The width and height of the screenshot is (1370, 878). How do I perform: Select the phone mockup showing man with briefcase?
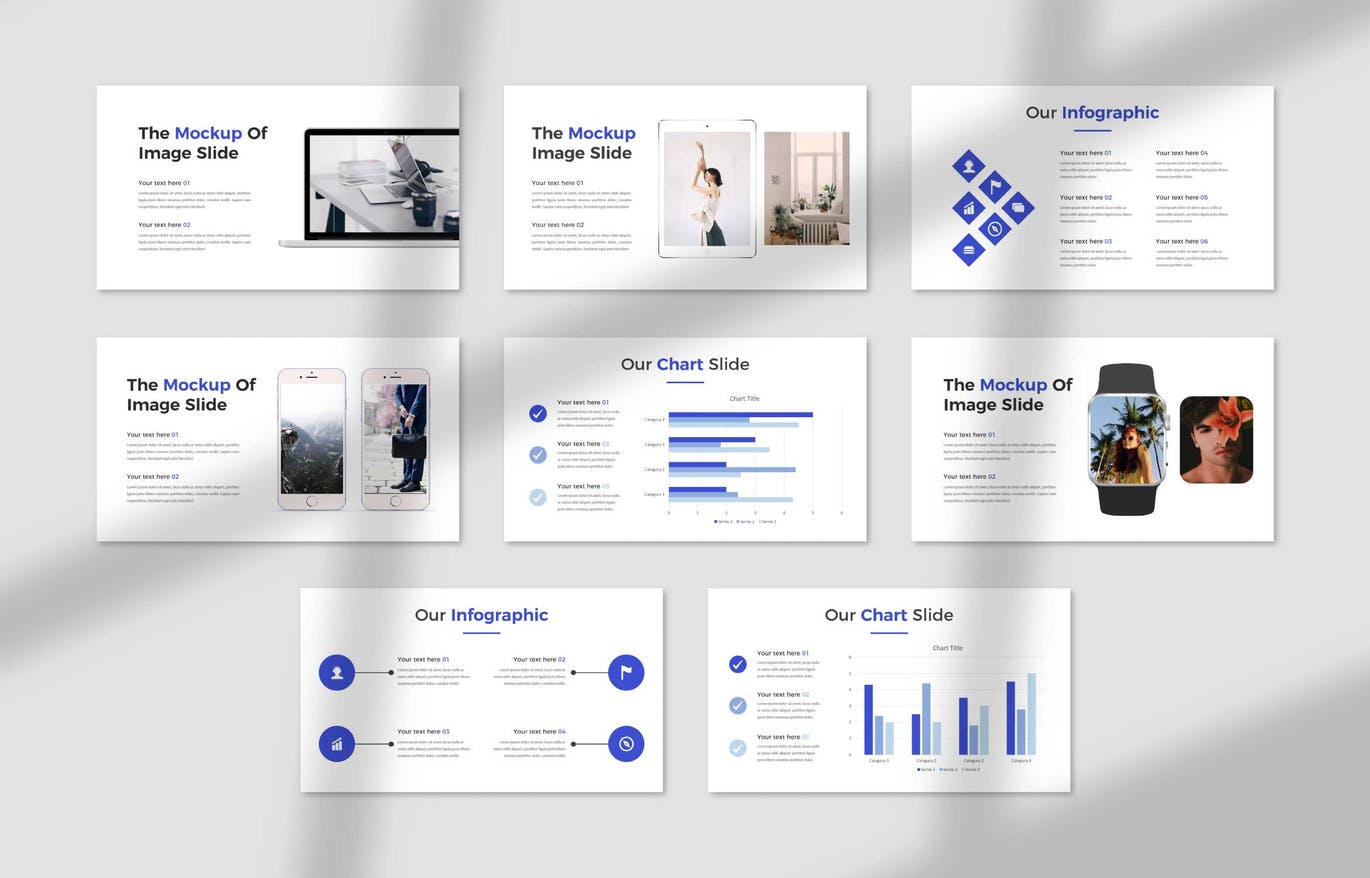395,439
